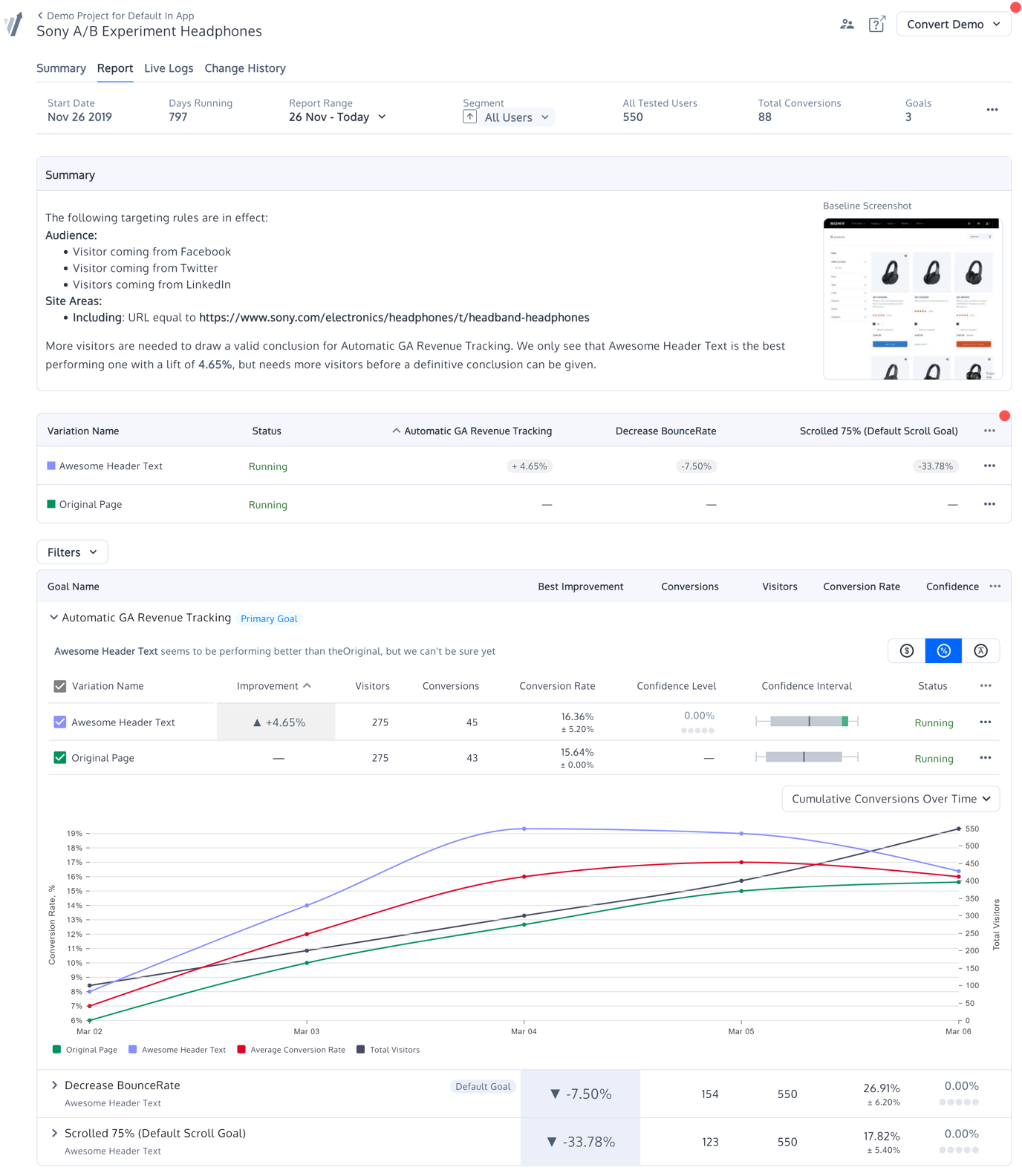Open the Sony headband-headphones URL link
The image size is (1022, 1176).
[394, 318]
